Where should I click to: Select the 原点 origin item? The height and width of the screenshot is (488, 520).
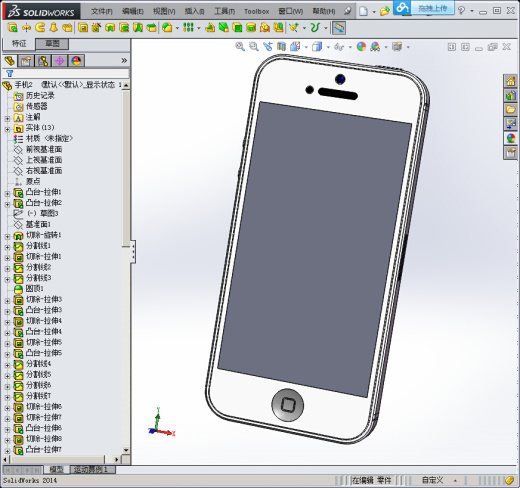(33, 181)
